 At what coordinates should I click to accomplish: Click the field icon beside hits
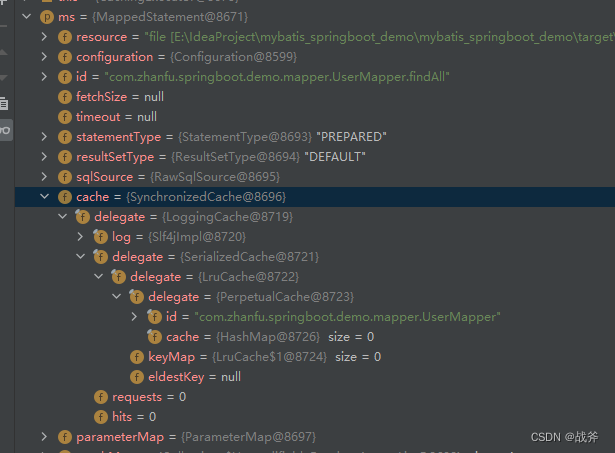tap(101, 417)
